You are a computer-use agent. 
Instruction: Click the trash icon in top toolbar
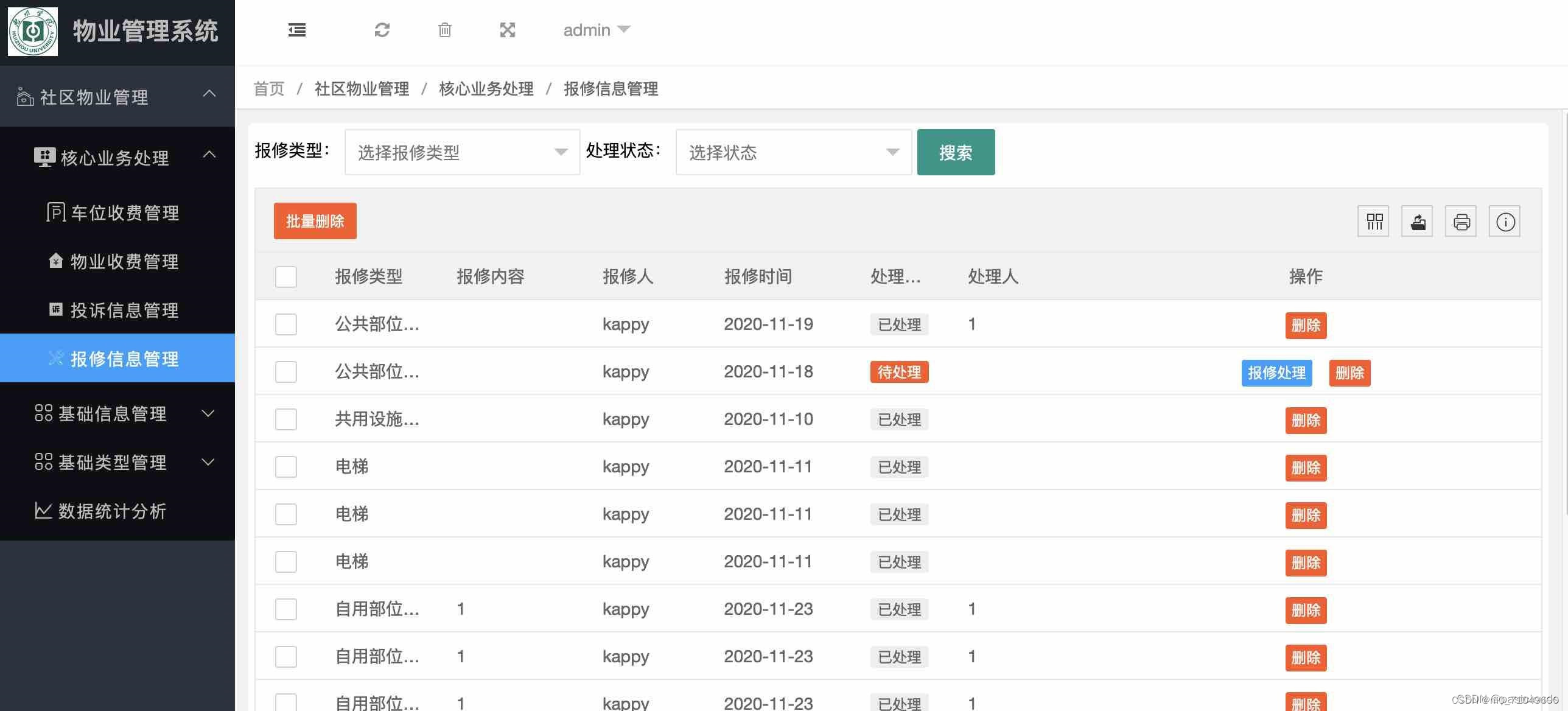pos(444,29)
